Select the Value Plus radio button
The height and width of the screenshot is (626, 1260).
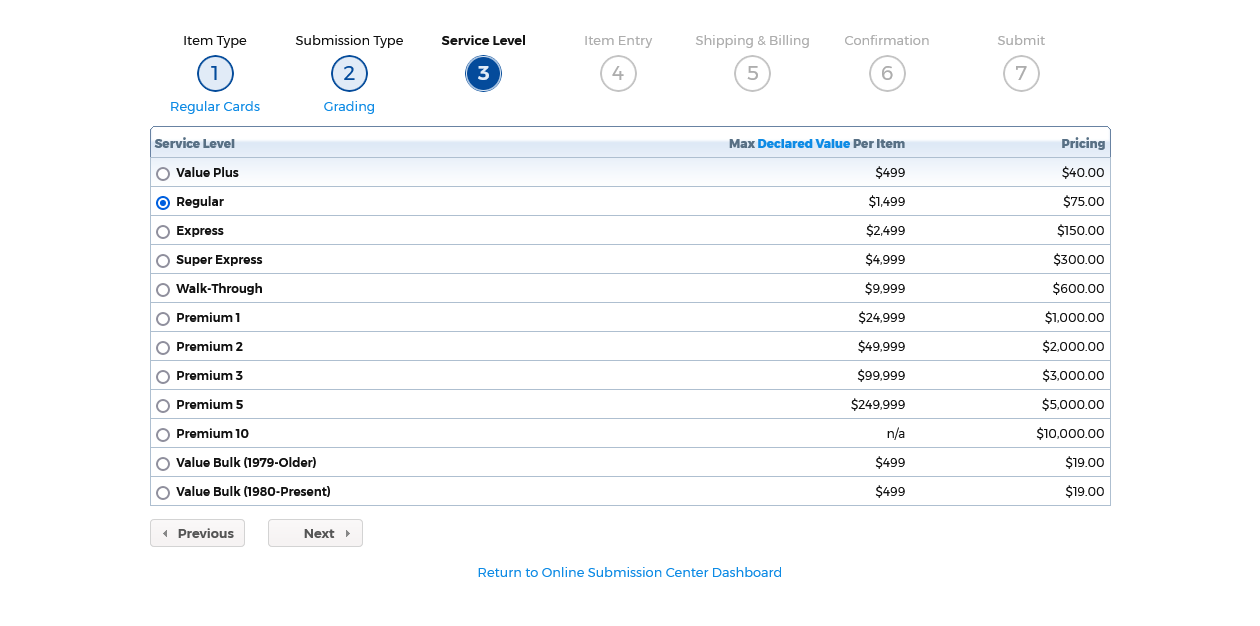(163, 174)
